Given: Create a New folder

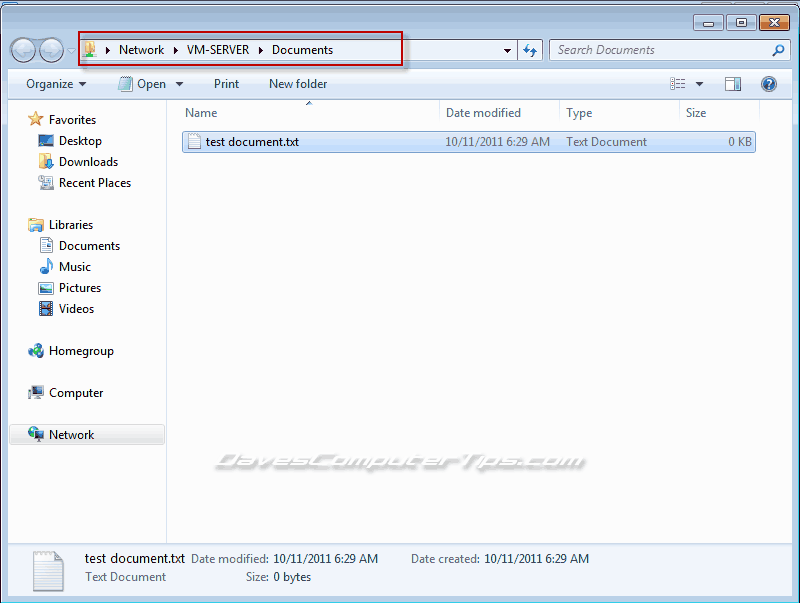Looking at the screenshot, I should pyautogui.click(x=298, y=84).
